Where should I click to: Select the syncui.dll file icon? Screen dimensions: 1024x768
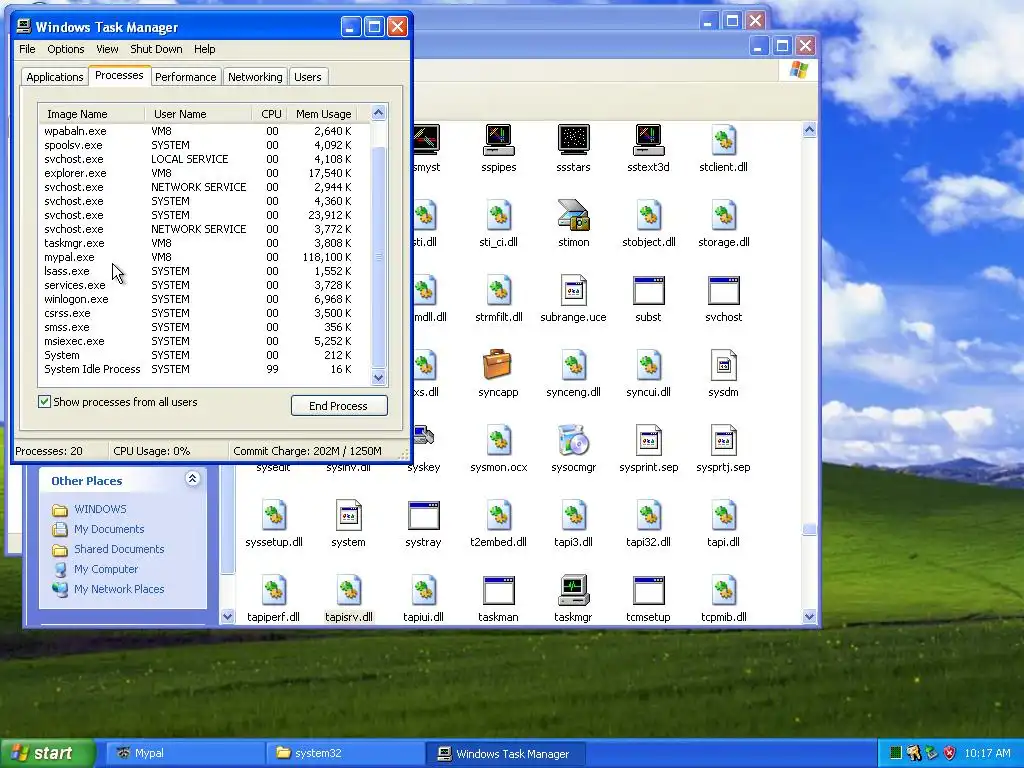coord(648,365)
